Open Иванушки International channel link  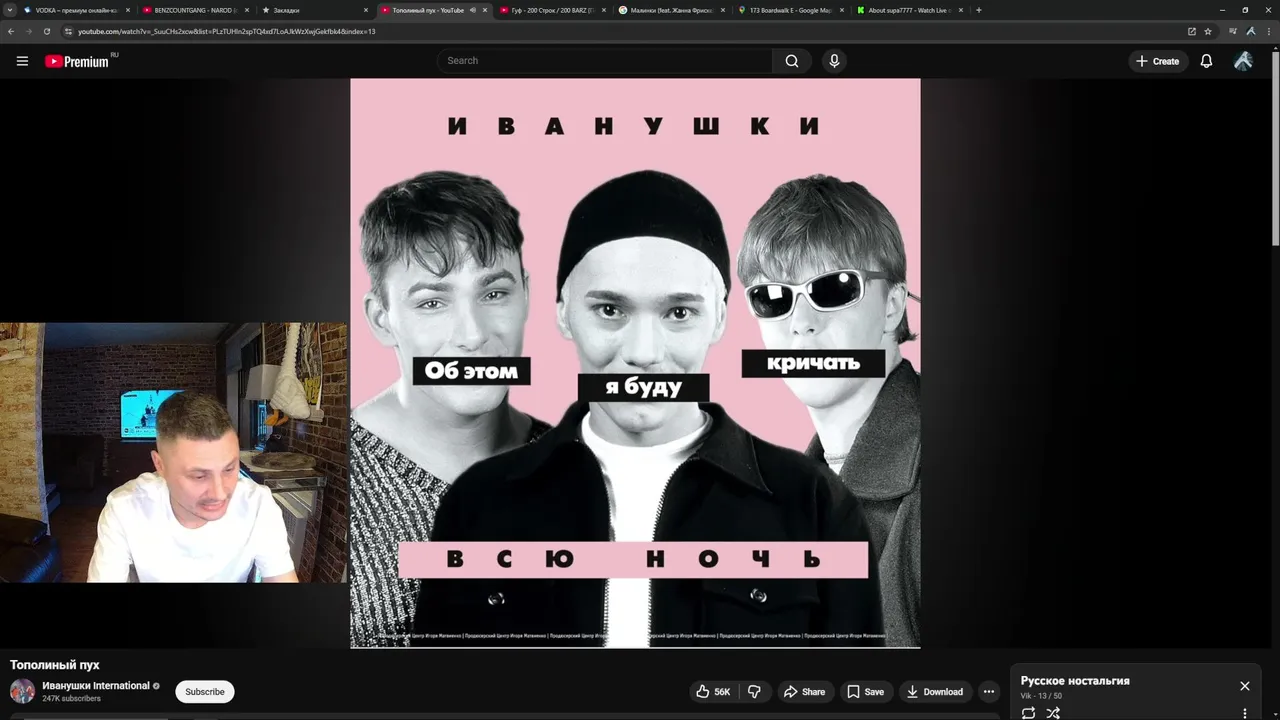(96, 686)
